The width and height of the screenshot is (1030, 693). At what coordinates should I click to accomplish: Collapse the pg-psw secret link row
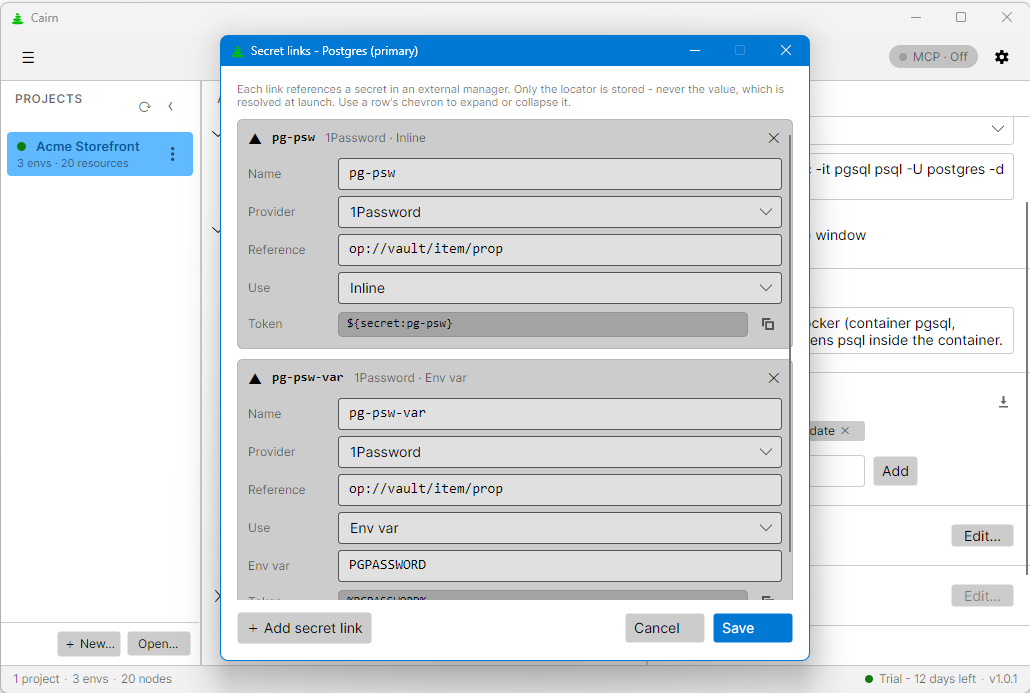coord(256,139)
